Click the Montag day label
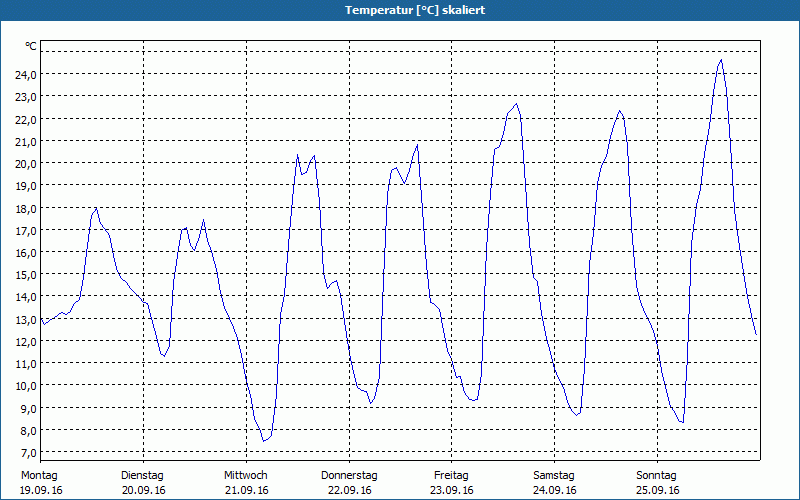 39,476
